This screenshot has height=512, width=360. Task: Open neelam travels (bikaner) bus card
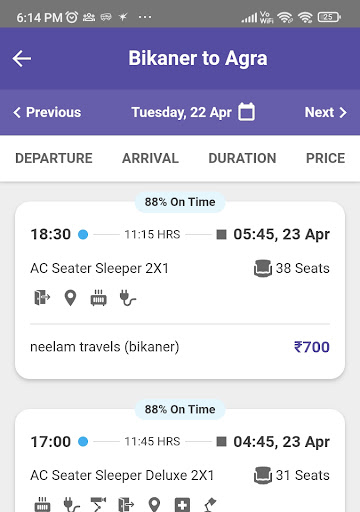pyautogui.click(x=180, y=290)
